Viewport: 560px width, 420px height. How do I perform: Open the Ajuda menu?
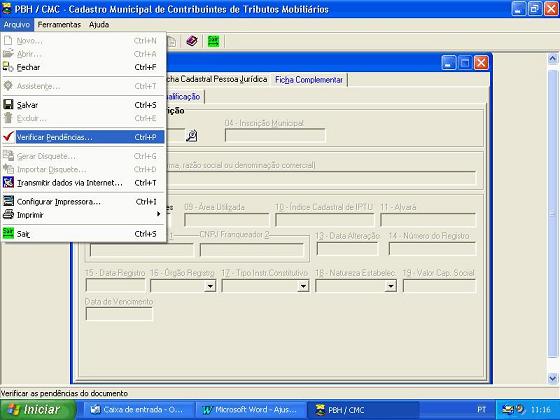[99, 25]
